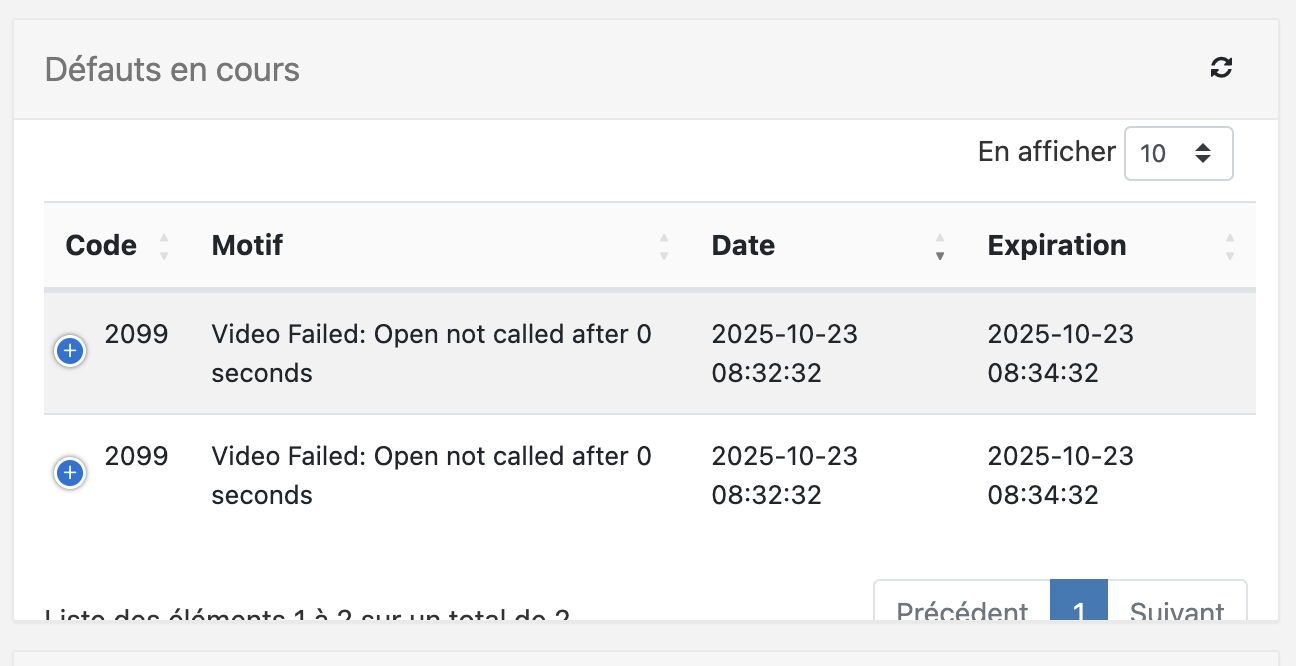The height and width of the screenshot is (666, 1296).
Task: Click the second row's Video Failed motif text
Action: 431,475
